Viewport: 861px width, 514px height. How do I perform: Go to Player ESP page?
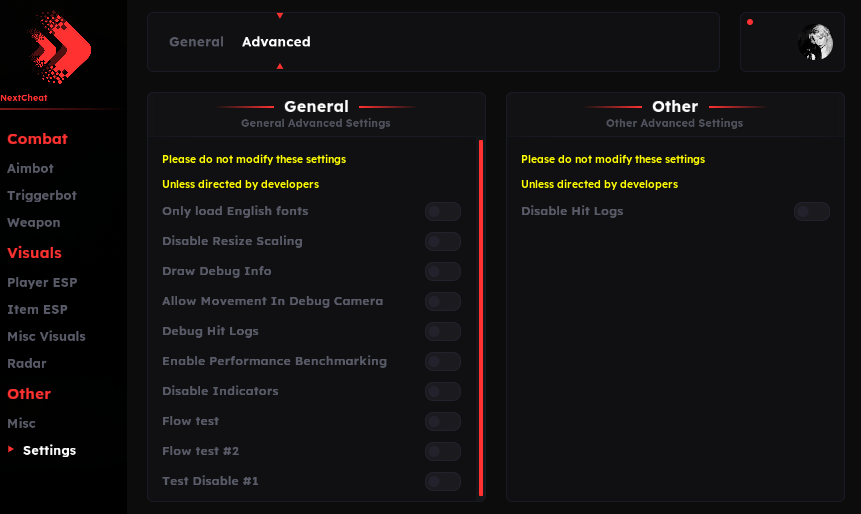pos(42,283)
